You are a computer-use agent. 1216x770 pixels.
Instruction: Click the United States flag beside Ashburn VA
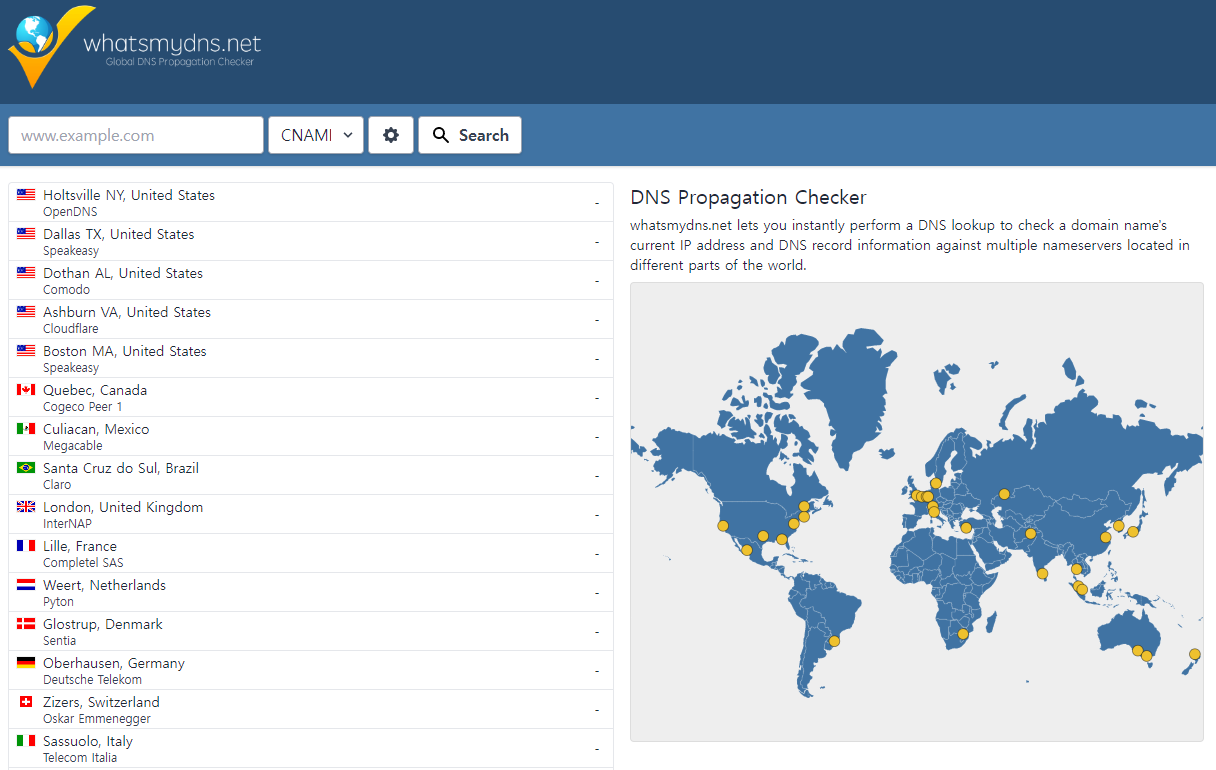coord(26,312)
